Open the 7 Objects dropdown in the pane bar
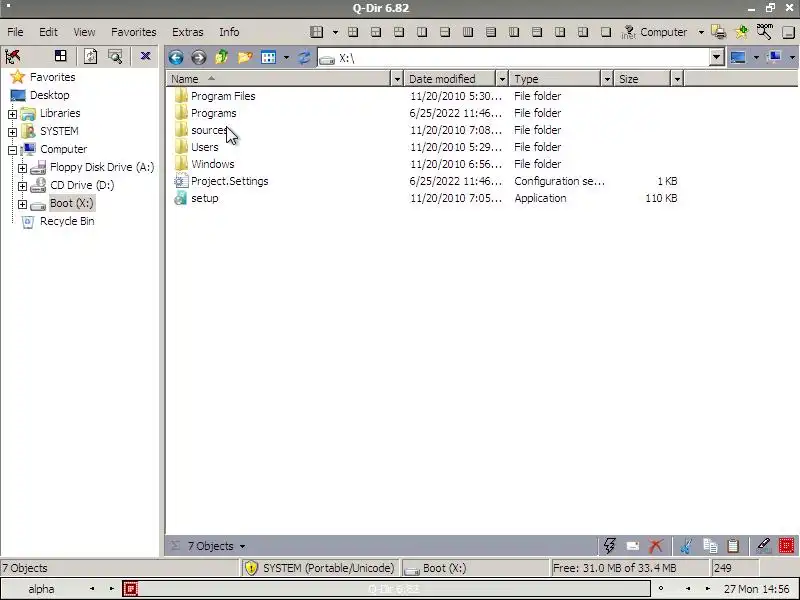800x600 pixels. (x=242, y=546)
